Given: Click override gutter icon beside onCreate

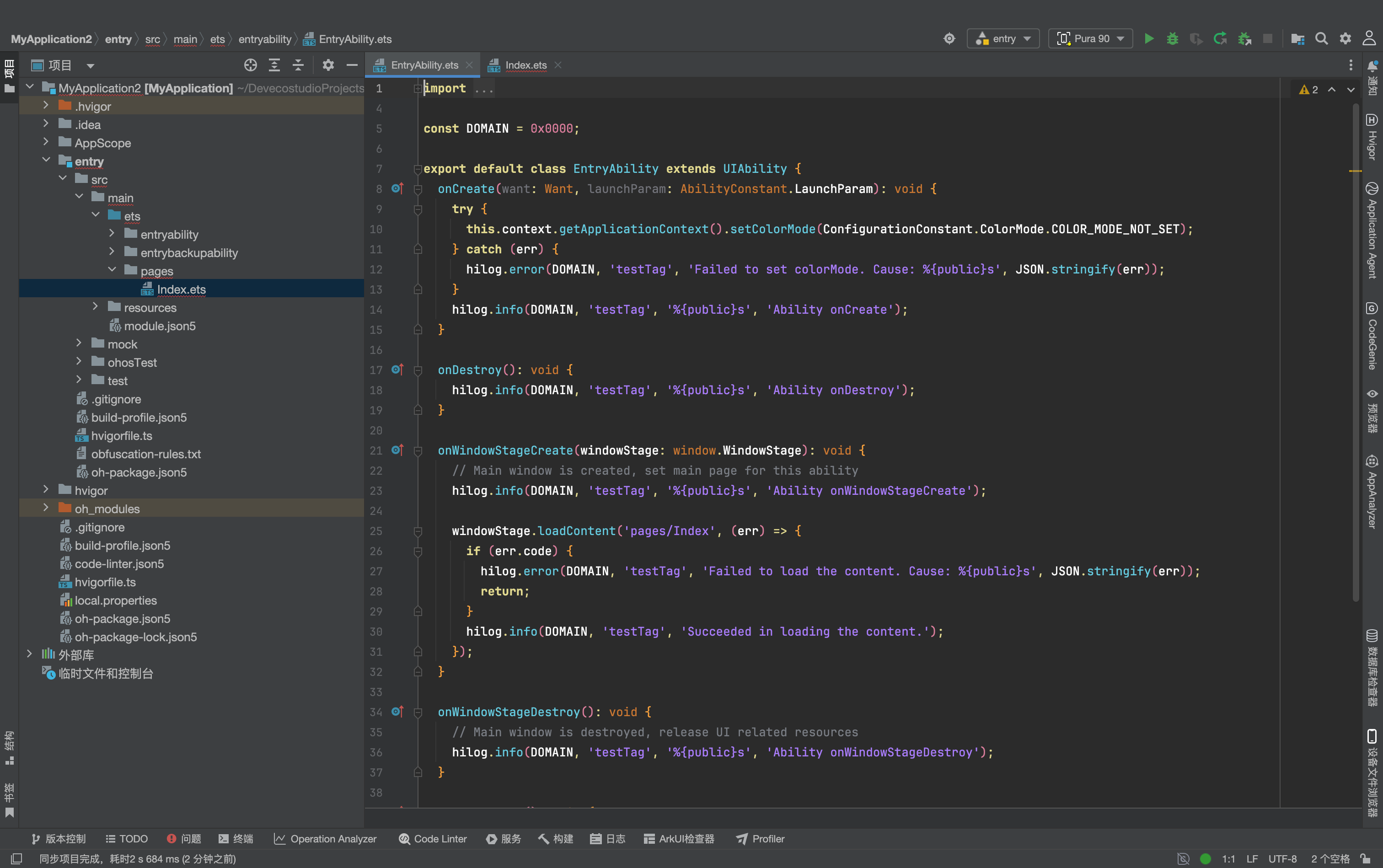Looking at the screenshot, I should (x=397, y=188).
